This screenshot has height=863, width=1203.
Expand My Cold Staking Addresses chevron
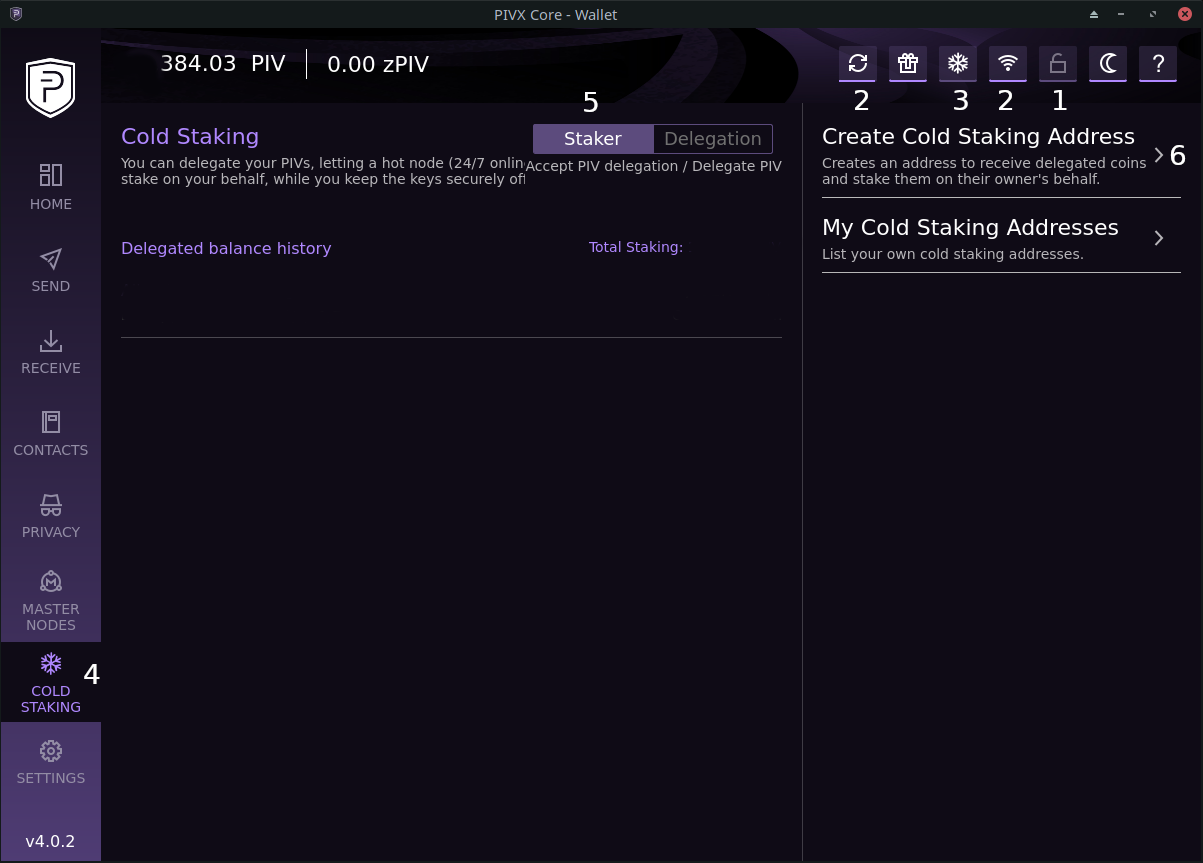(1158, 238)
